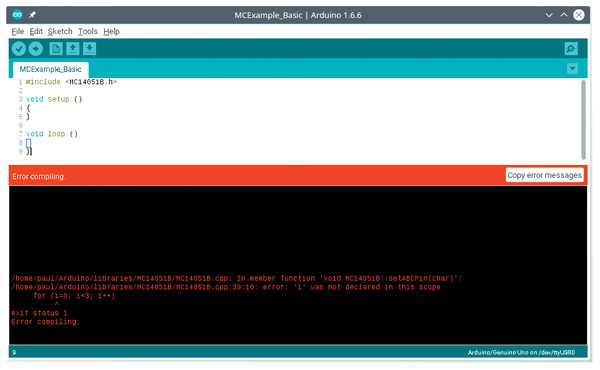The height and width of the screenshot is (370, 600).
Task: Click the 'exit status 1' console text
Action: 39,313
